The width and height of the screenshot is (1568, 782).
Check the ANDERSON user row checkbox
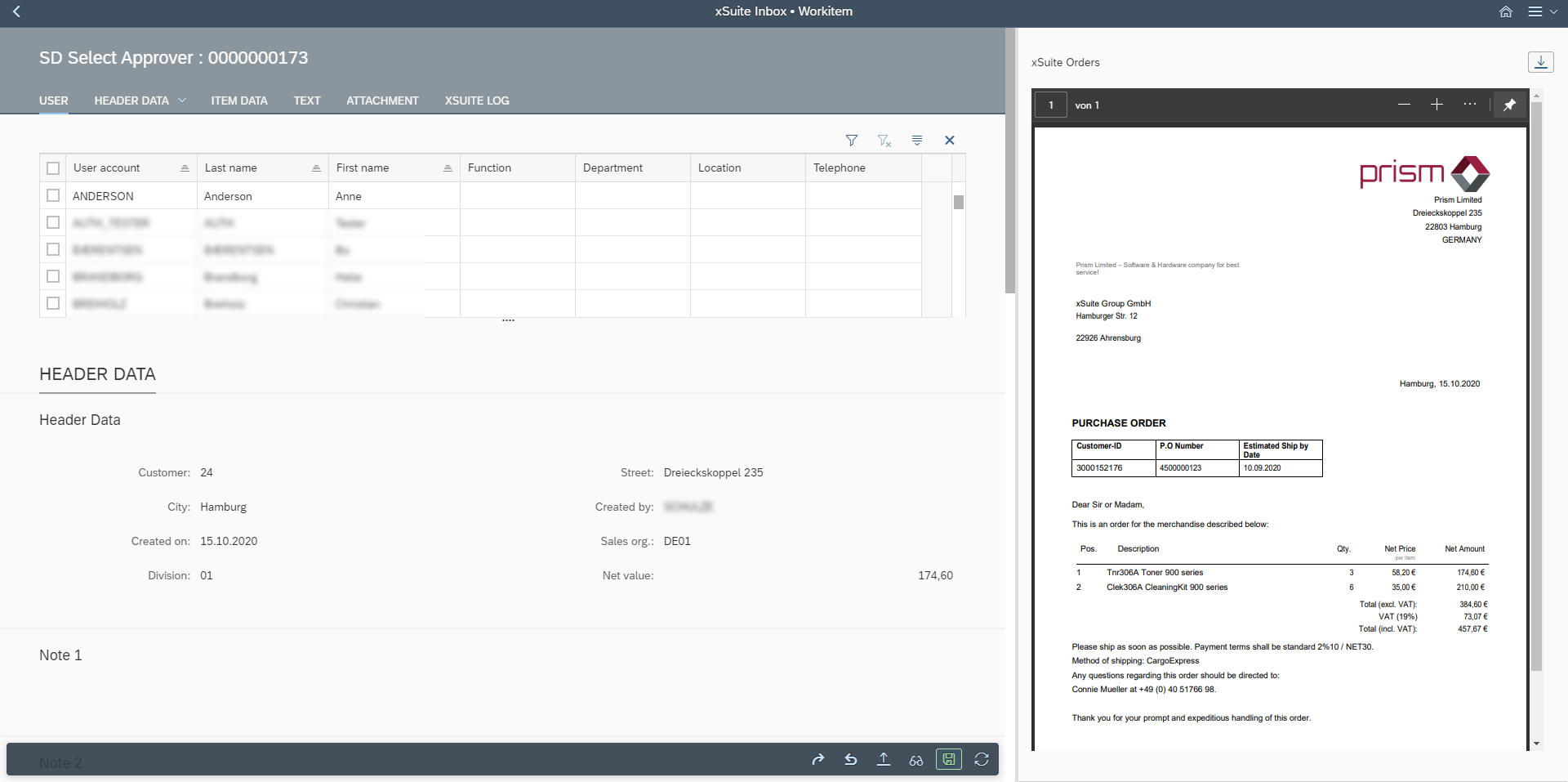tap(53, 195)
